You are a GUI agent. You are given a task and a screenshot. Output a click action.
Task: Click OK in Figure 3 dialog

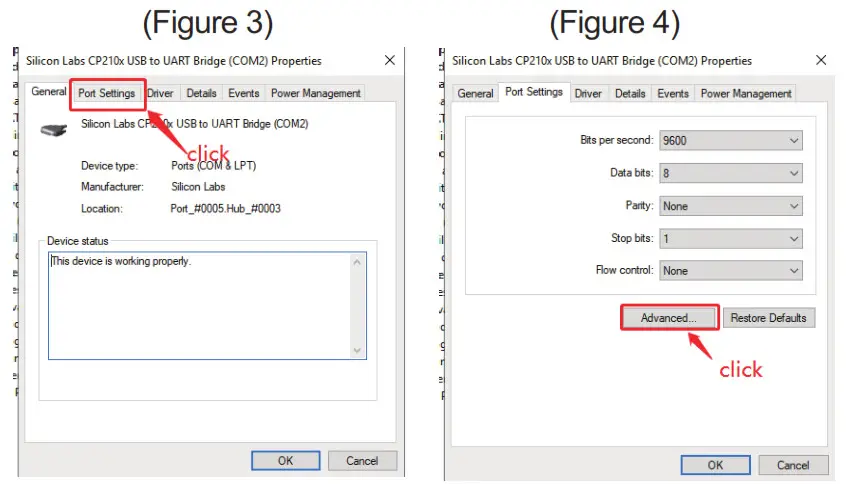pos(285,461)
